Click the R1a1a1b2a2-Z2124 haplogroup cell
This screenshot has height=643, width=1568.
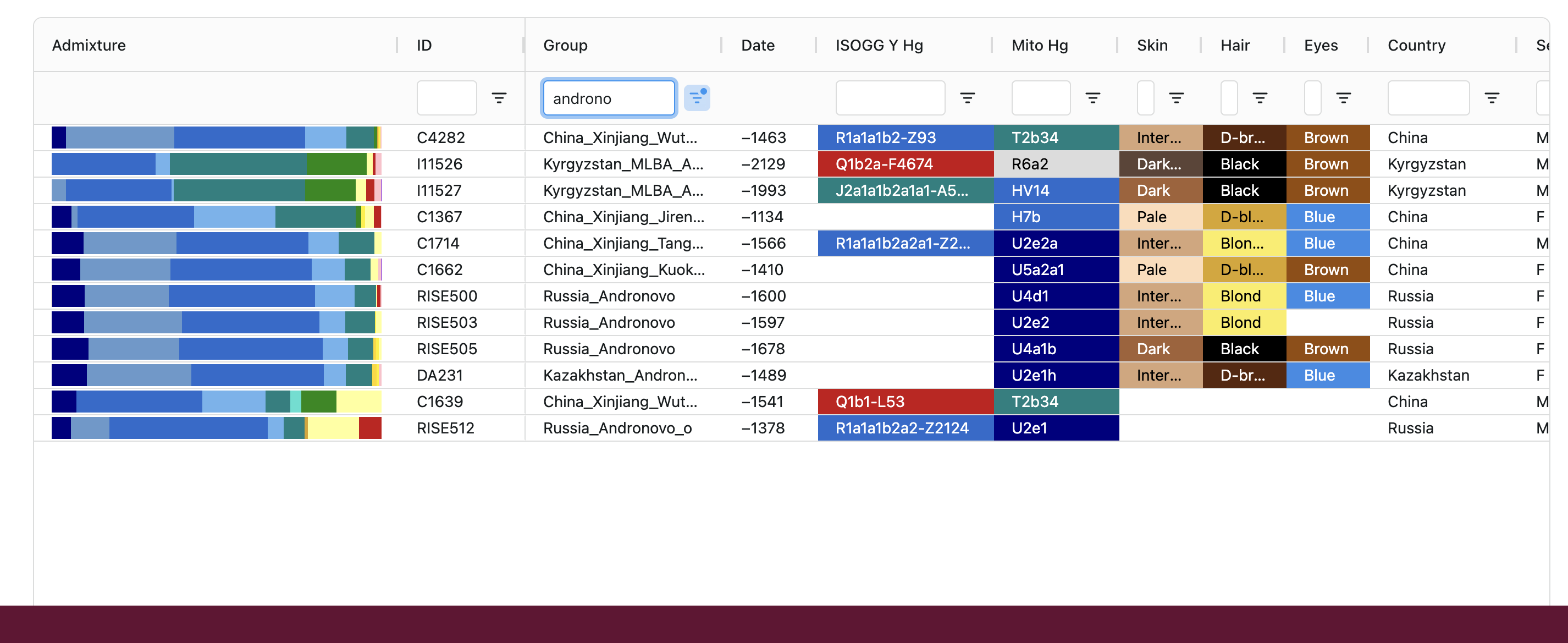[x=906, y=428]
